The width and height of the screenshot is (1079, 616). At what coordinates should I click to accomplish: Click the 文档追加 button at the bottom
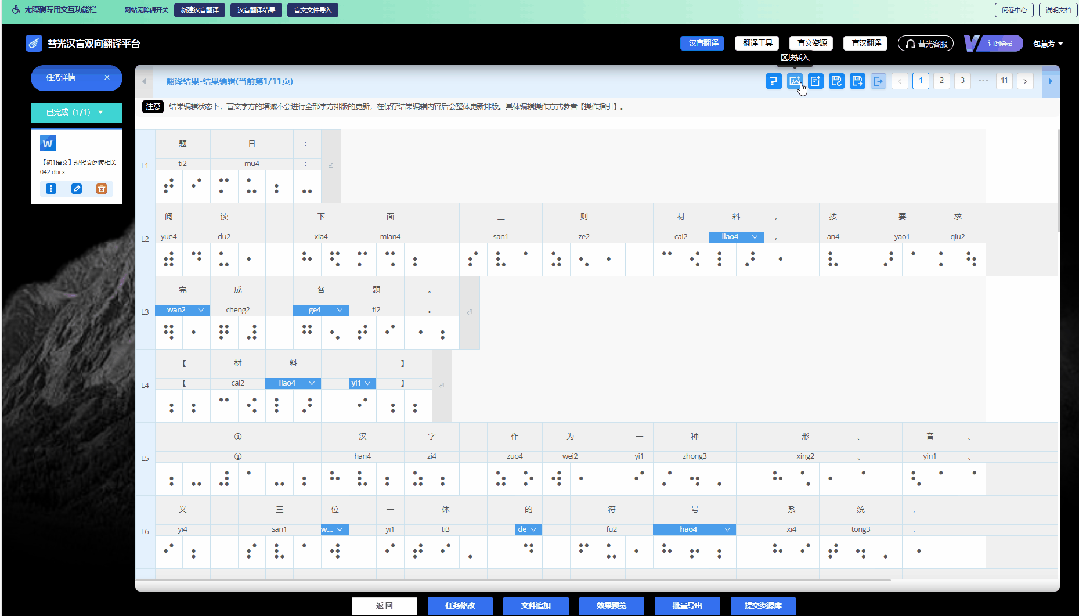[535, 606]
